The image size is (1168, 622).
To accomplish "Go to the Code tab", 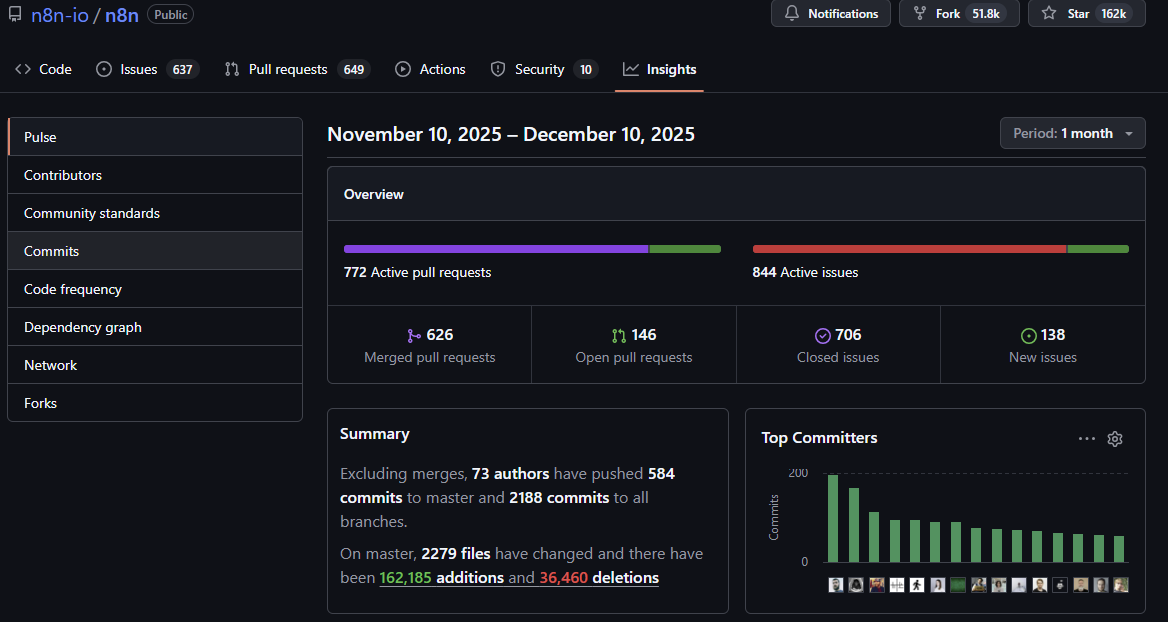I will (44, 69).
